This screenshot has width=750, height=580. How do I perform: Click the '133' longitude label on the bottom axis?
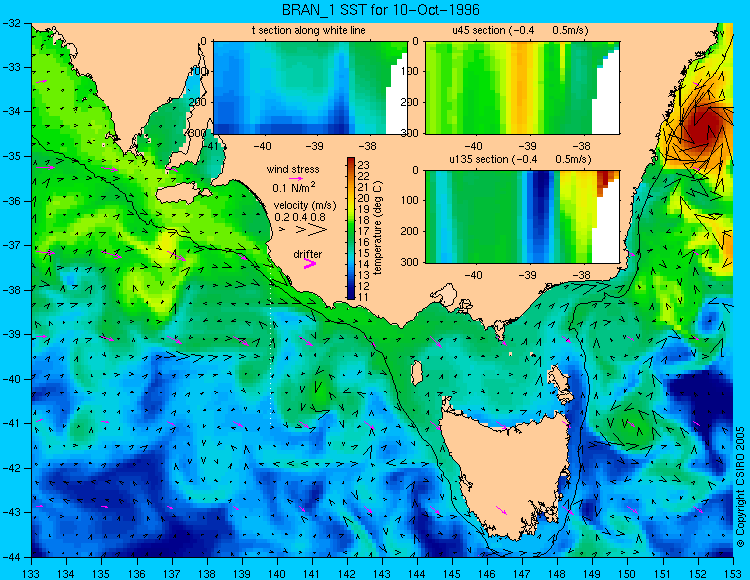(32, 574)
